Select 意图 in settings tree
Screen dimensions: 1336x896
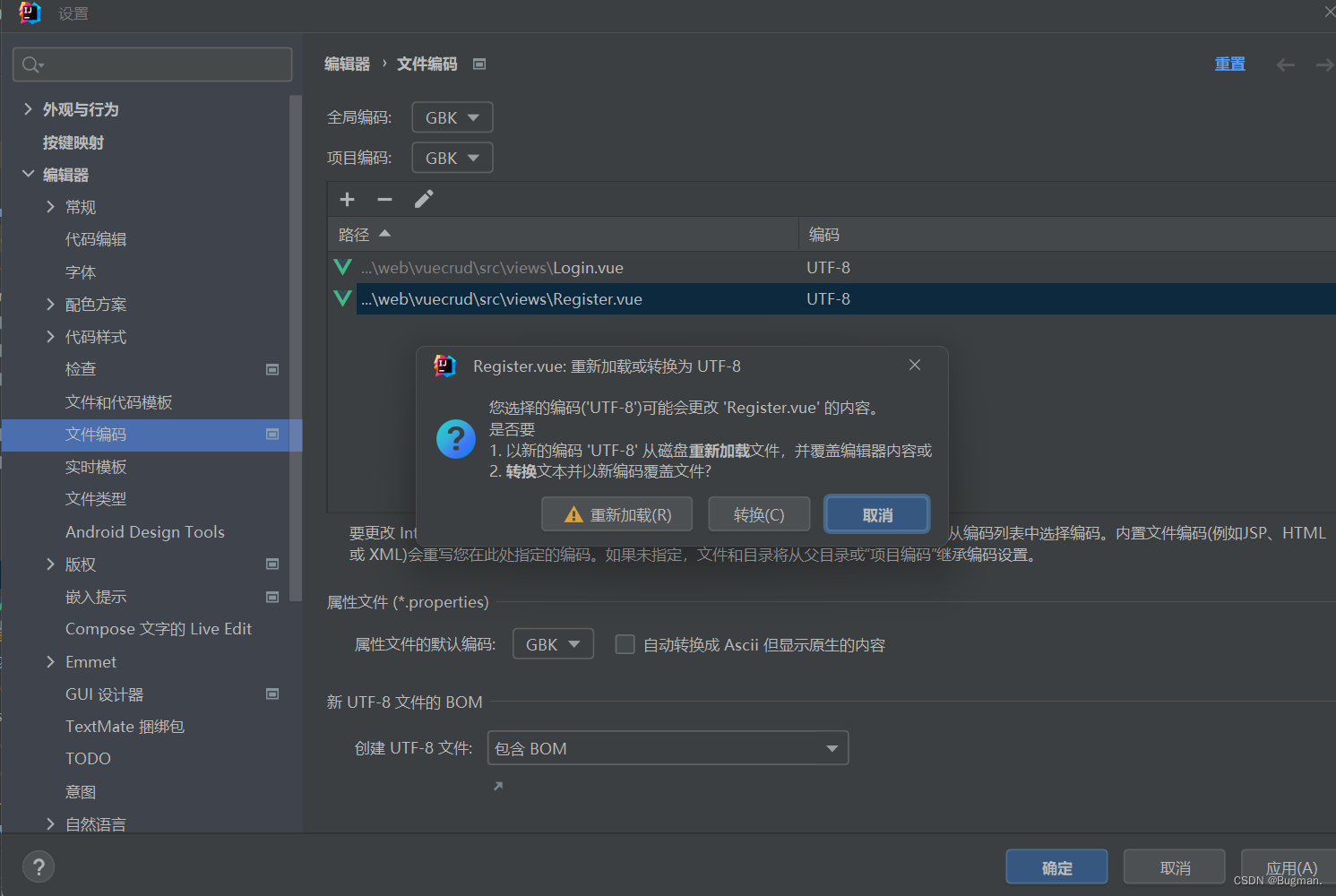81,792
